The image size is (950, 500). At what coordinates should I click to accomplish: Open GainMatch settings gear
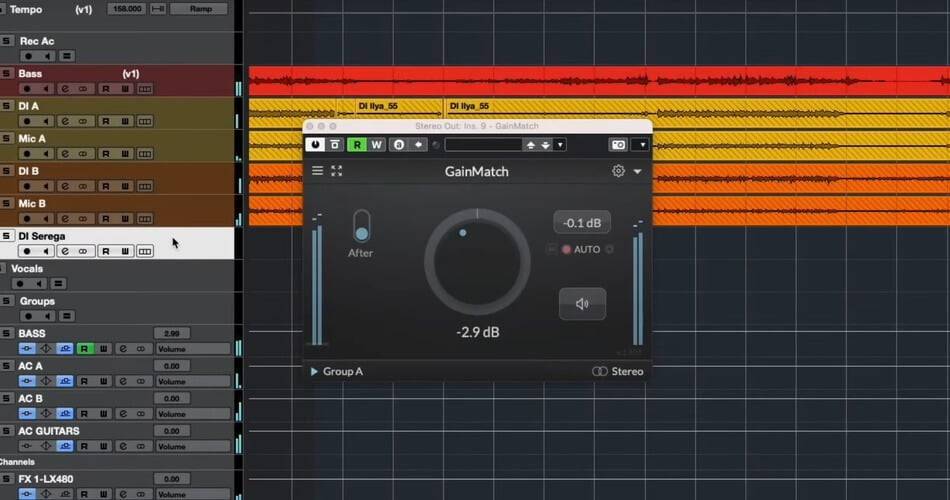618,171
